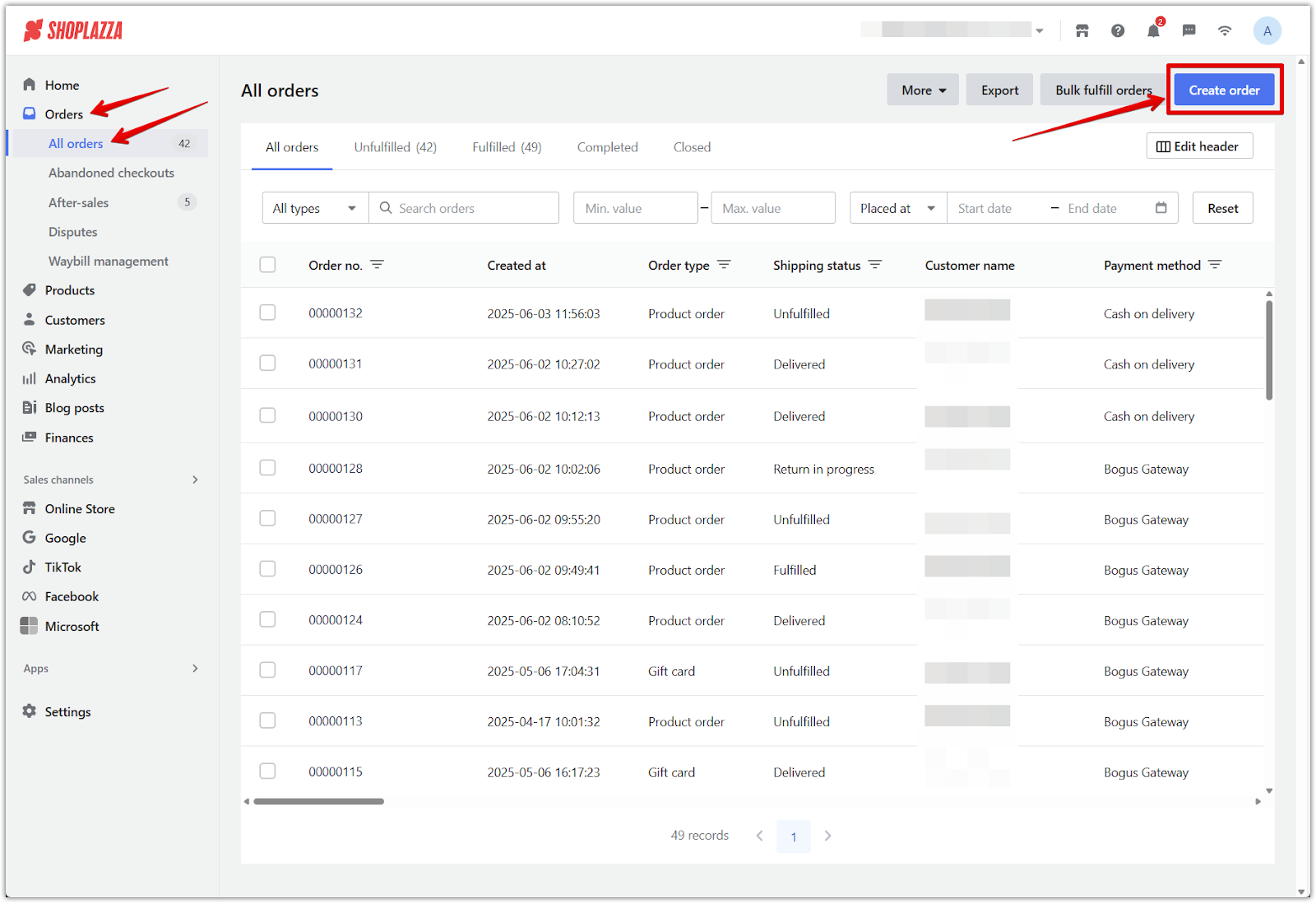
Task: Expand the More dropdown button
Action: [923, 90]
